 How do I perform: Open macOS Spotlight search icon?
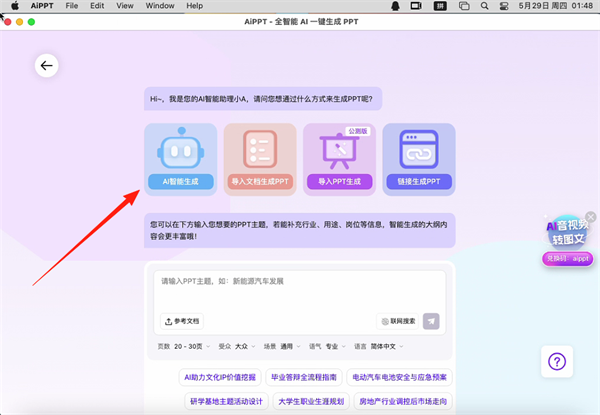coord(484,6)
